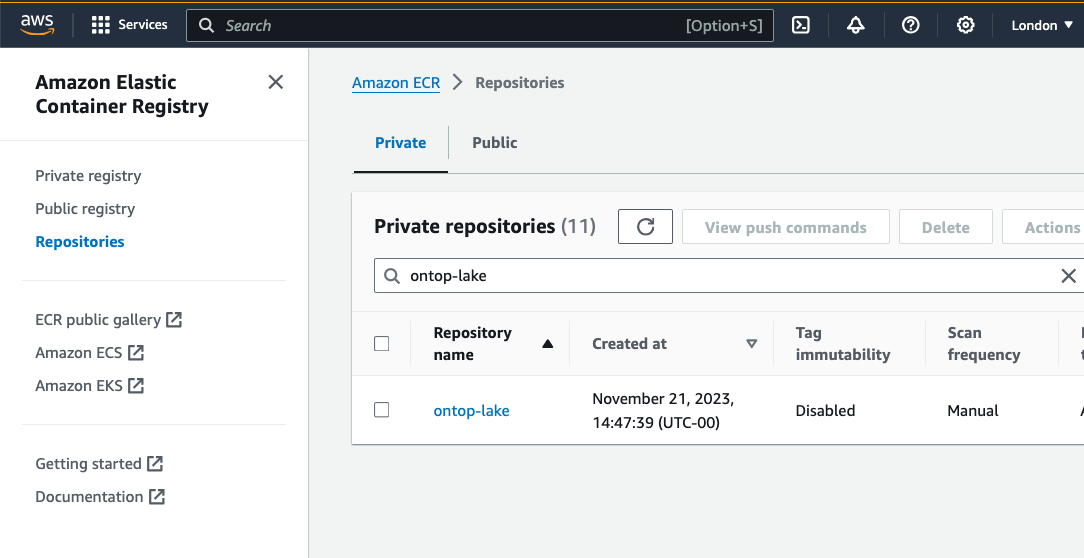
Task: Click View push commands button
Action: click(x=785, y=227)
